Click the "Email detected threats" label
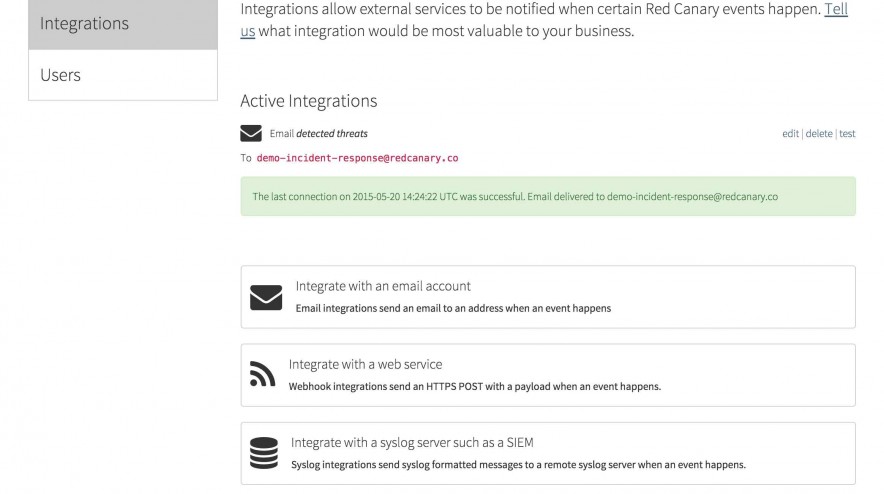 318,134
